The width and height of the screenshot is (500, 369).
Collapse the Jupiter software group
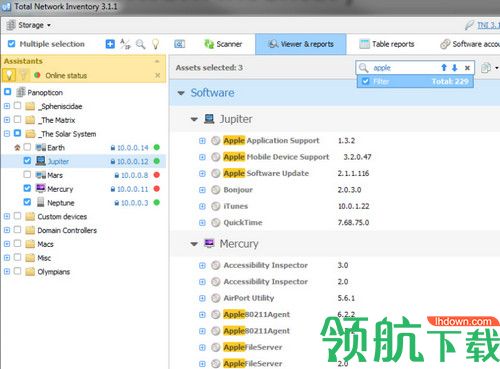click(194, 119)
